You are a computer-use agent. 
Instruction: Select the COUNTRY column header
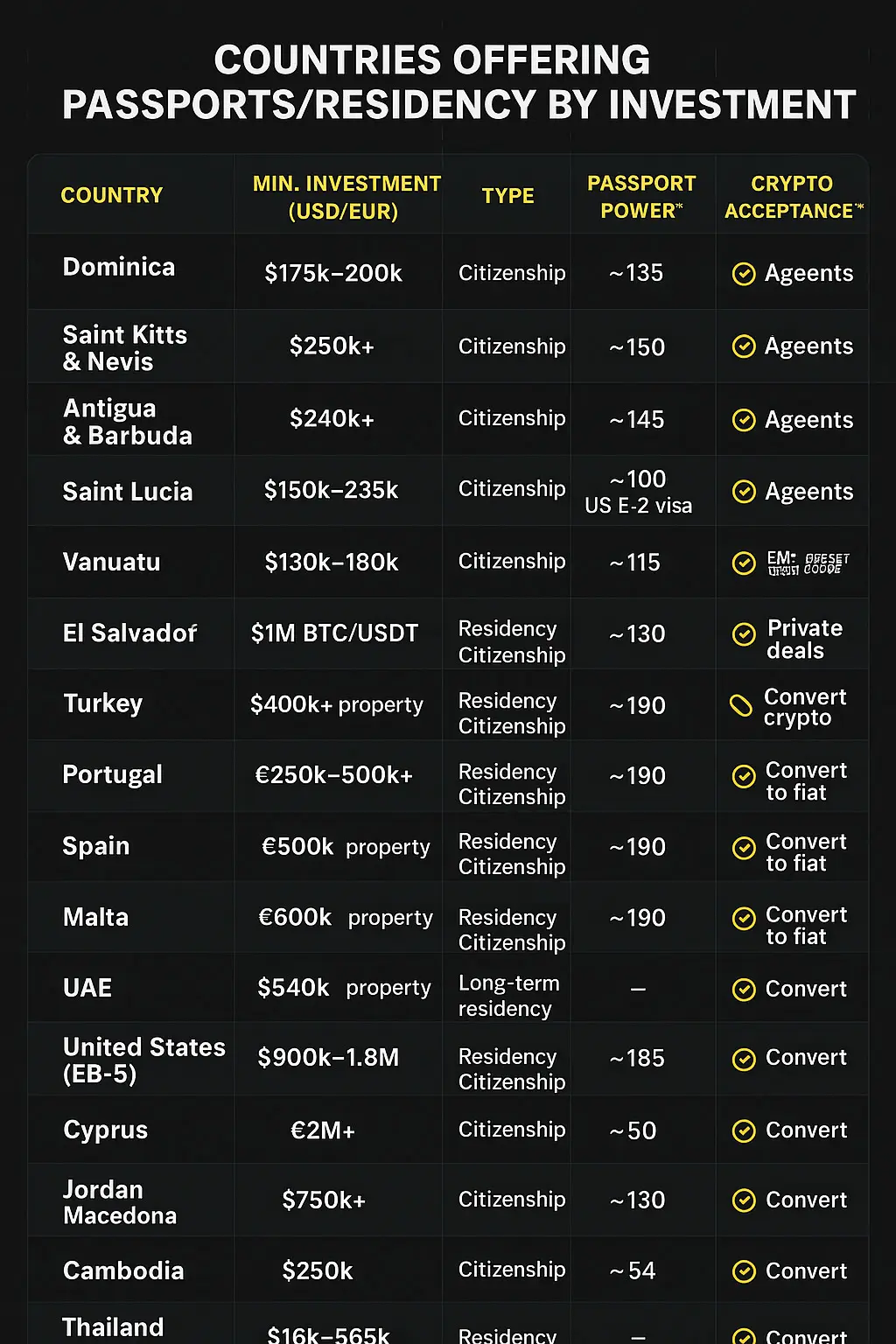112,195
